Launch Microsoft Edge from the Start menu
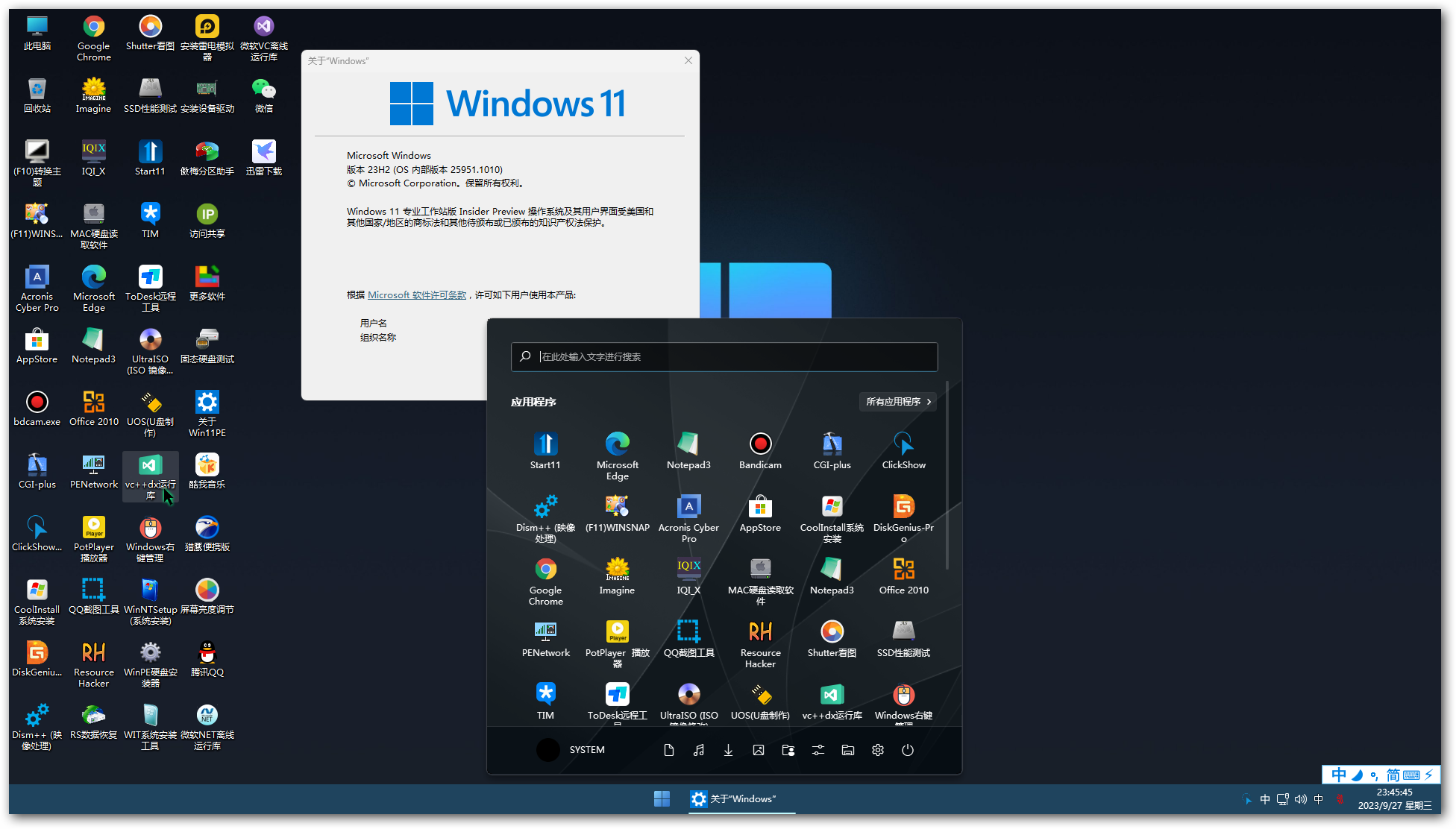The height and width of the screenshot is (829, 1456). click(617, 456)
